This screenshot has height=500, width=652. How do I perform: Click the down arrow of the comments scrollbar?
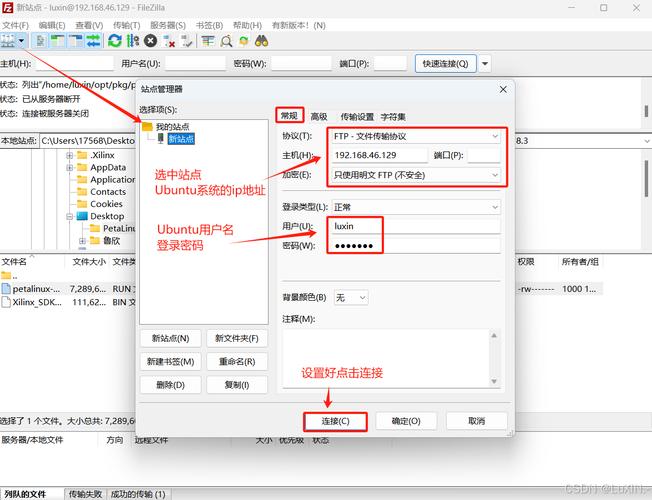tap(494, 381)
